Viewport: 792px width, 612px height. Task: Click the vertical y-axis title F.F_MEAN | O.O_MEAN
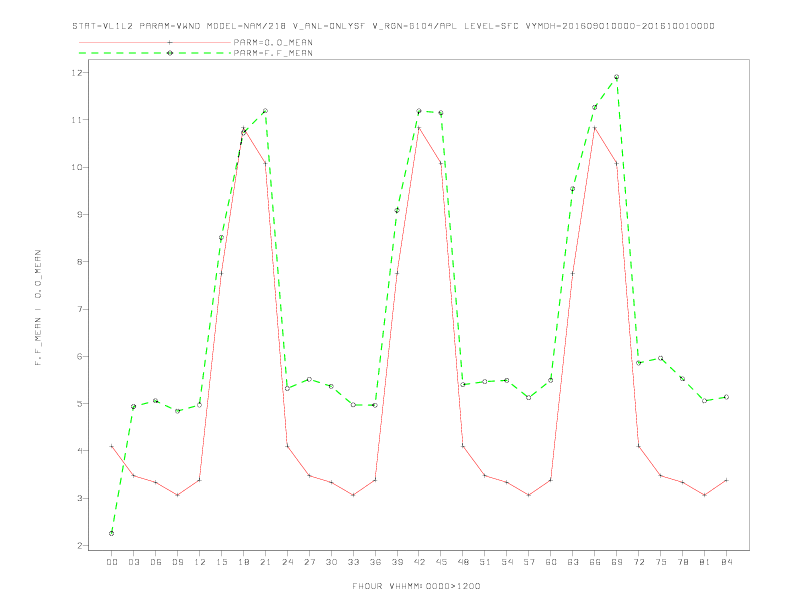click(38, 308)
